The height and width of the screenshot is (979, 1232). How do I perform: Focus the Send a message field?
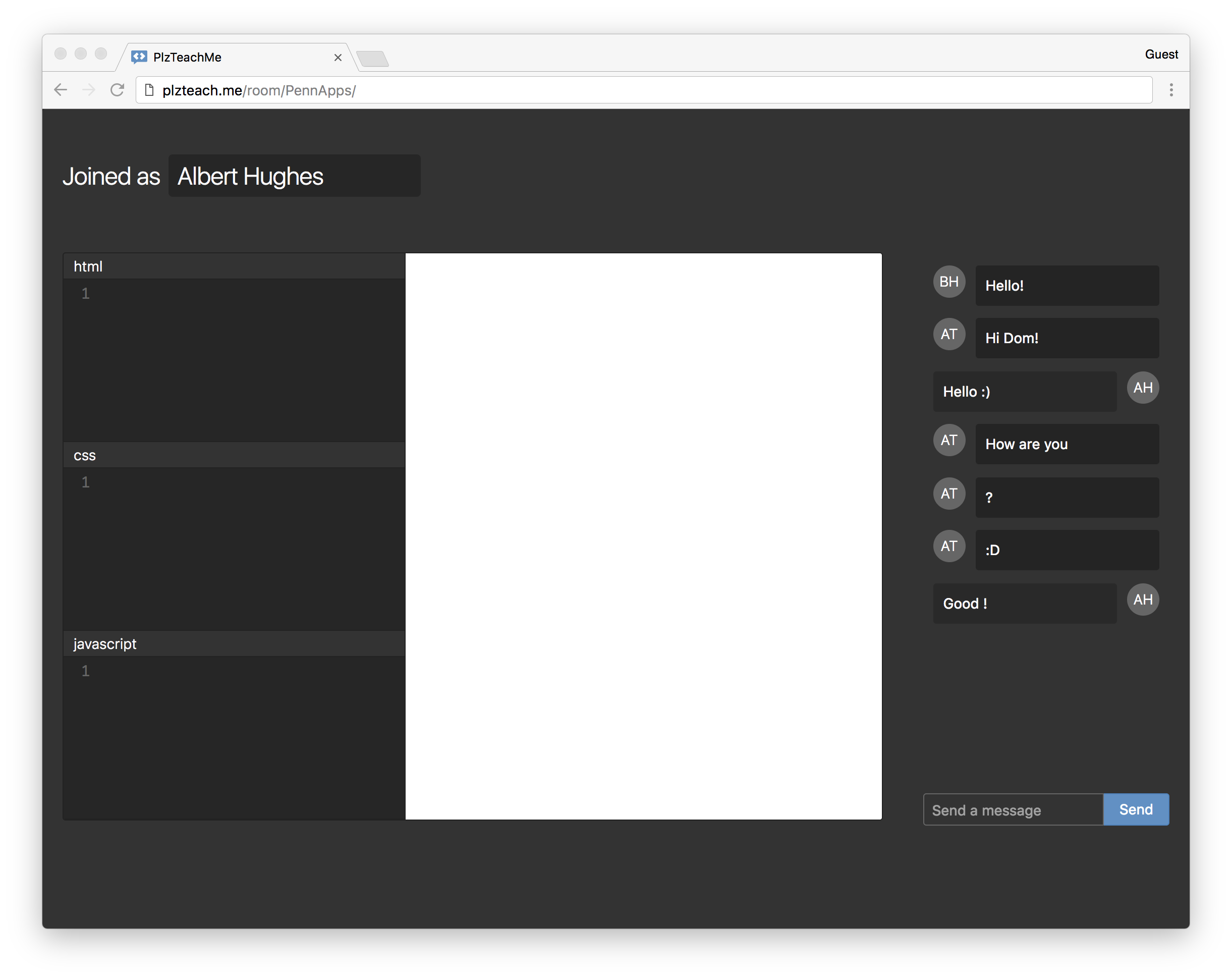pos(1013,810)
